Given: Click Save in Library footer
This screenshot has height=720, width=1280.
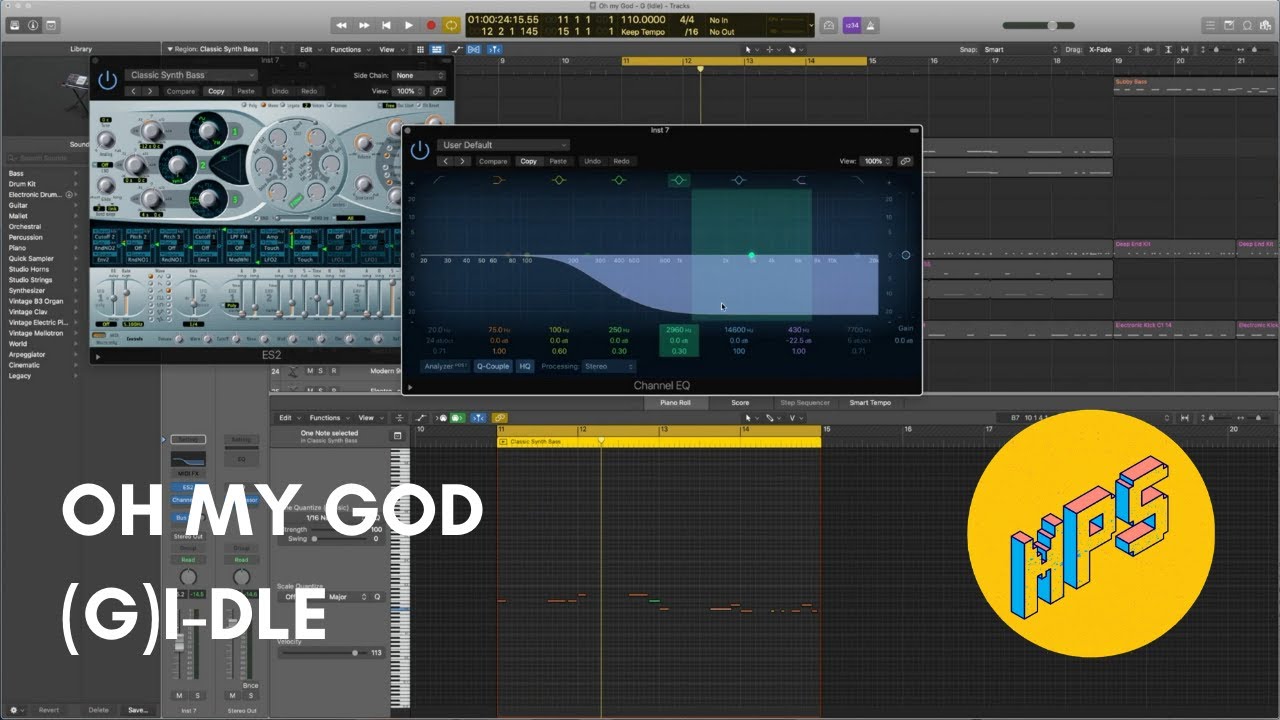Looking at the screenshot, I should click(137, 710).
